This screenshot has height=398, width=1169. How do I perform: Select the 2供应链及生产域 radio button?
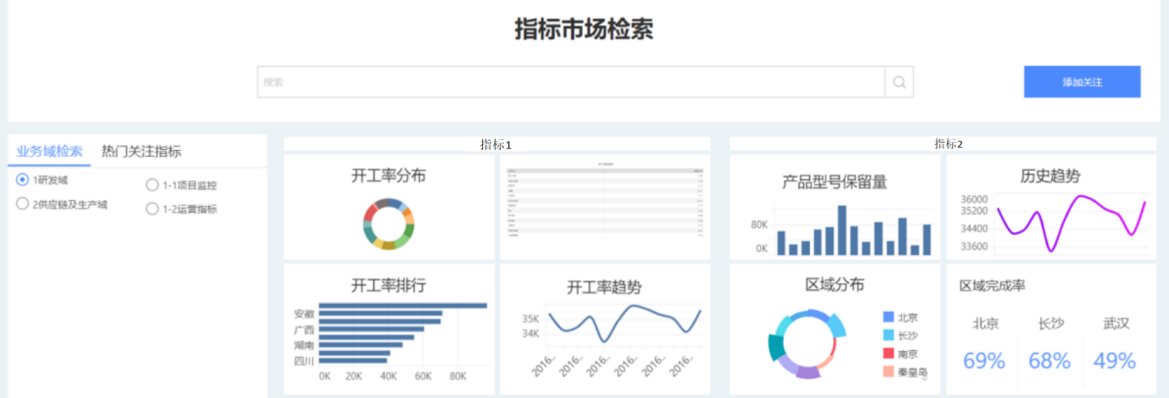pos(22,203)
